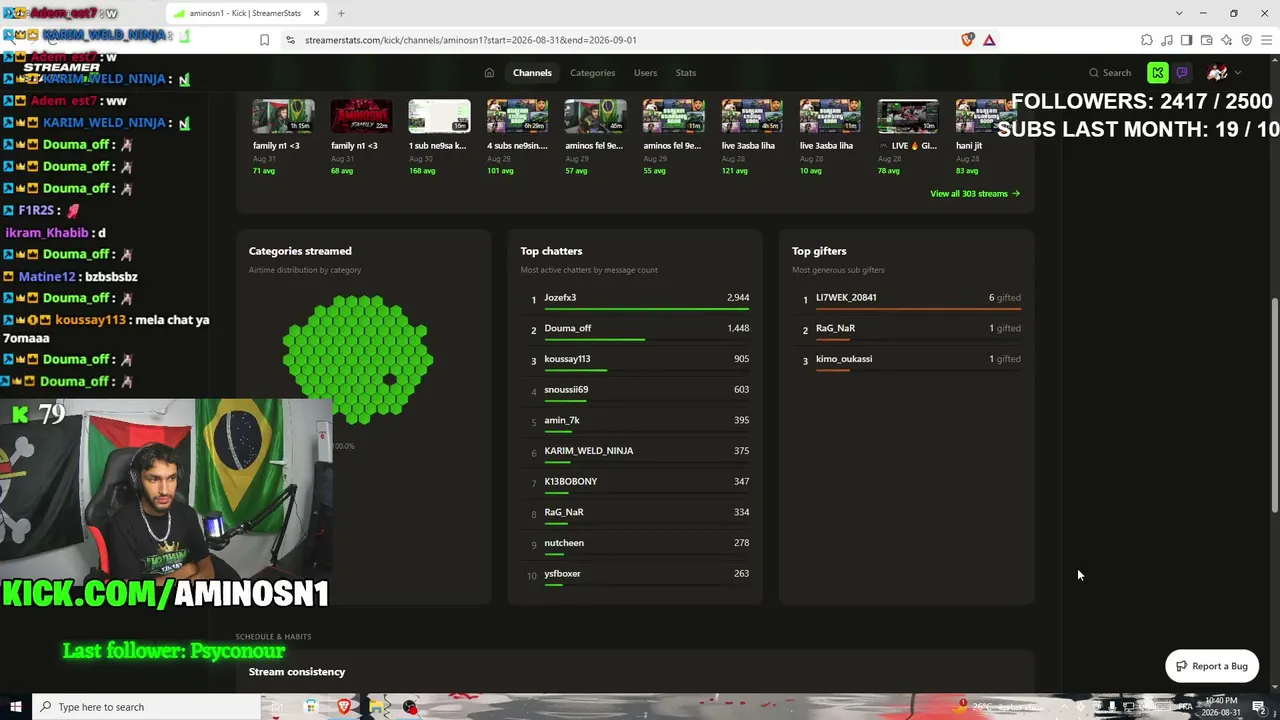
Task: Open a new browser tab
Action: 341,13
